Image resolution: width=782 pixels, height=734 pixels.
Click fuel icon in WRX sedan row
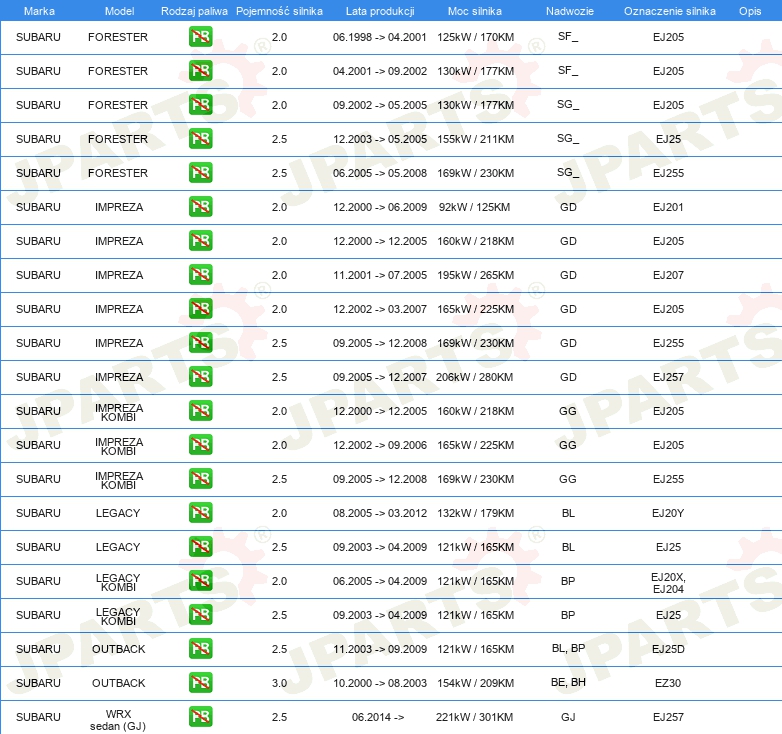tap(200, 717)
